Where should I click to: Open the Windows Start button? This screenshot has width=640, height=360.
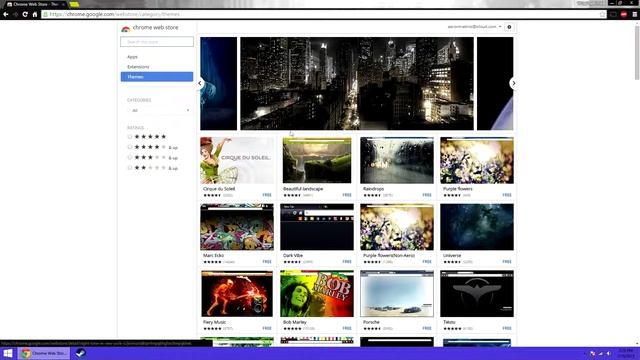[8, 353]
